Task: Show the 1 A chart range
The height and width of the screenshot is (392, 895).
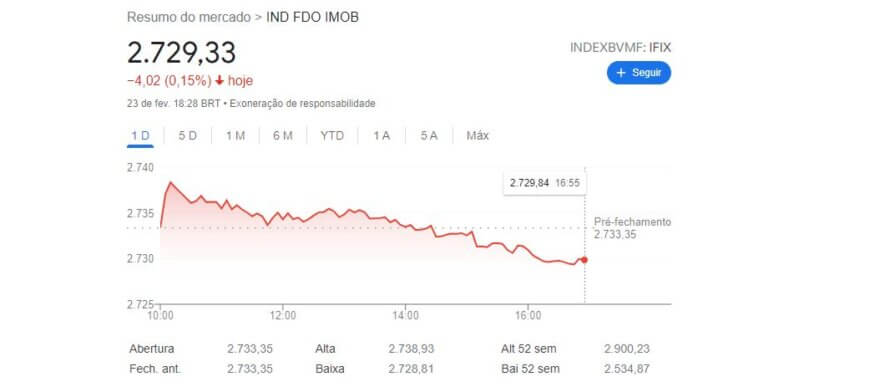Action: tap(381, 136)
